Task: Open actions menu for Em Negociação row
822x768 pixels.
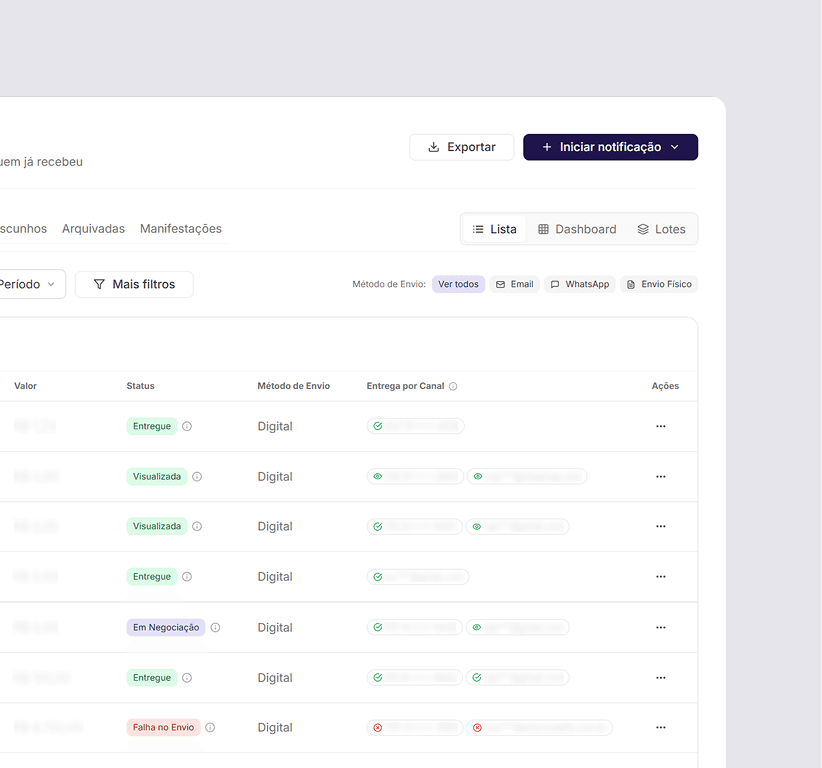Action: click(x=661, y=628)
